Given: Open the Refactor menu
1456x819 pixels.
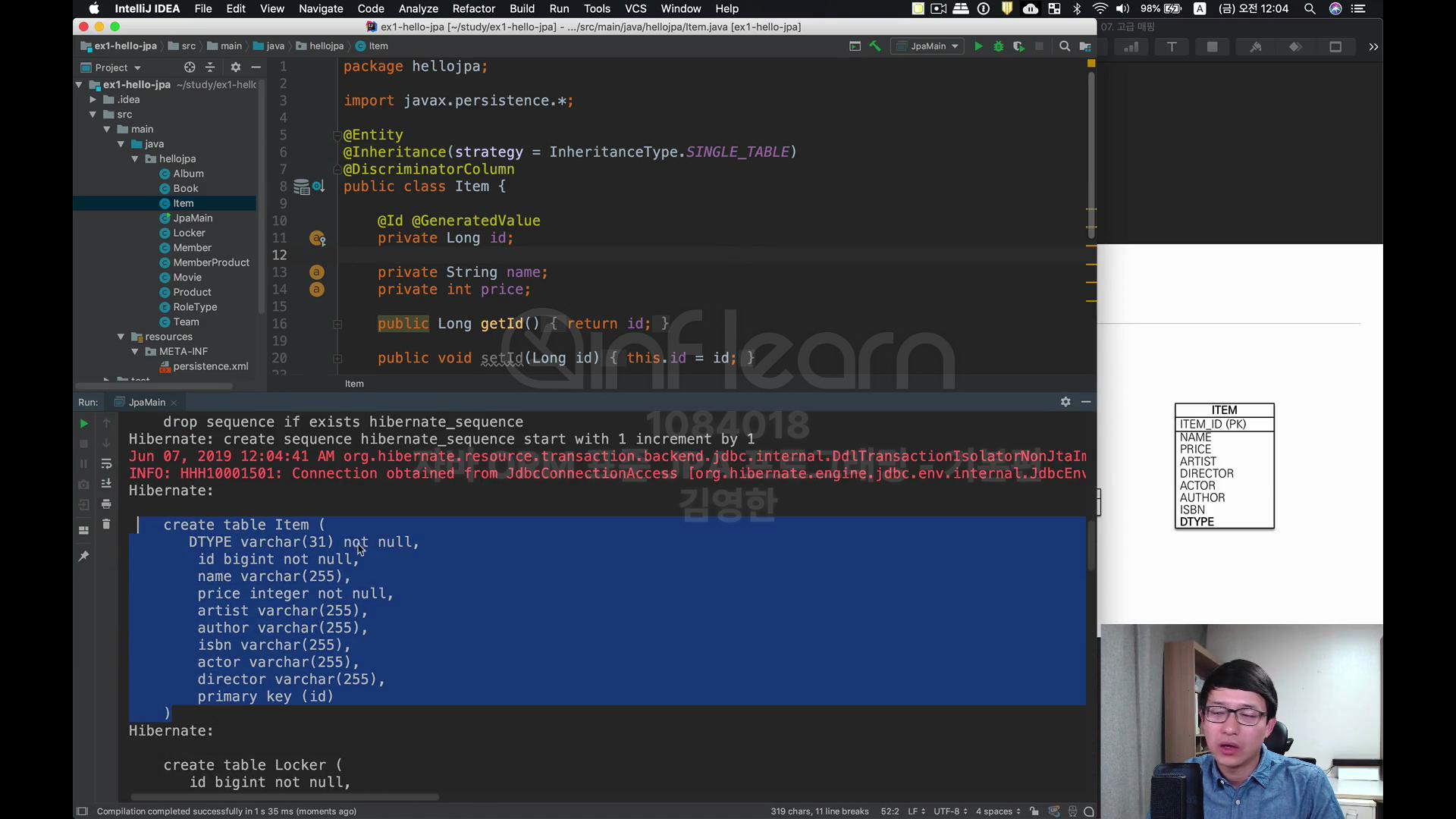Looking at the screenshot, I should click(x=473, y=8).
